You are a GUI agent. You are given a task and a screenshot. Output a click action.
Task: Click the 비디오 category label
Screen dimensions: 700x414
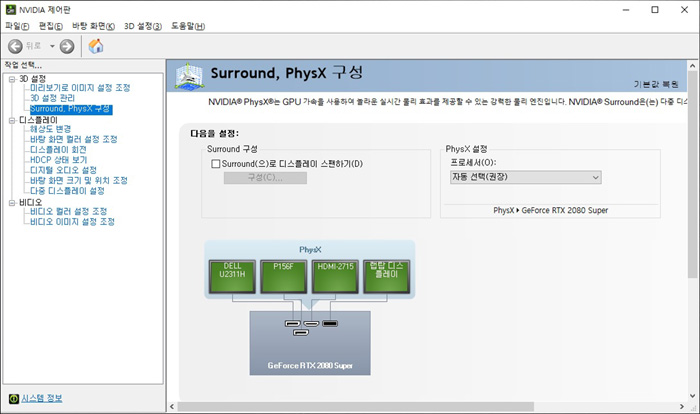pyautogui.click(x=30, y=203)
